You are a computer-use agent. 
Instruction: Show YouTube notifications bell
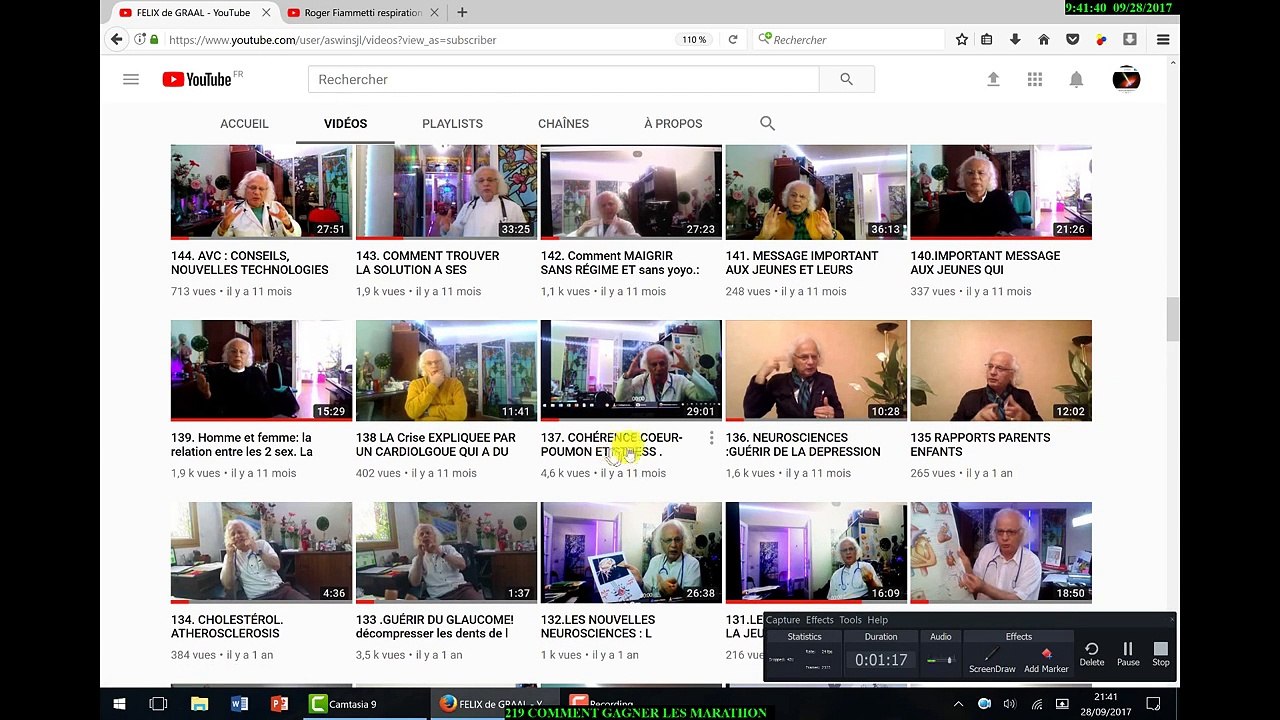(1076, 79)
